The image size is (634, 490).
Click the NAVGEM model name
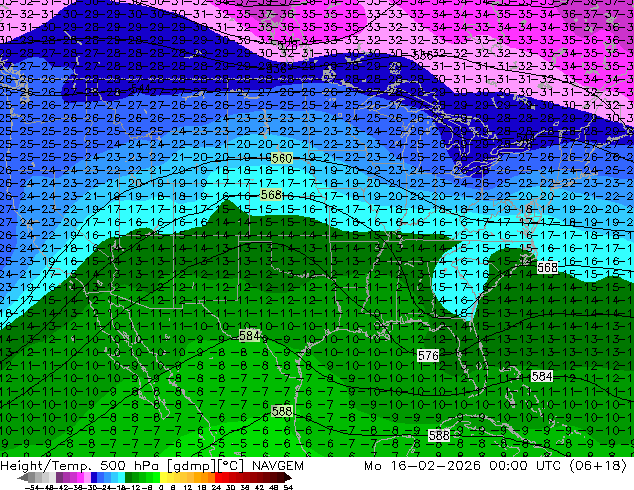point(278,466)
